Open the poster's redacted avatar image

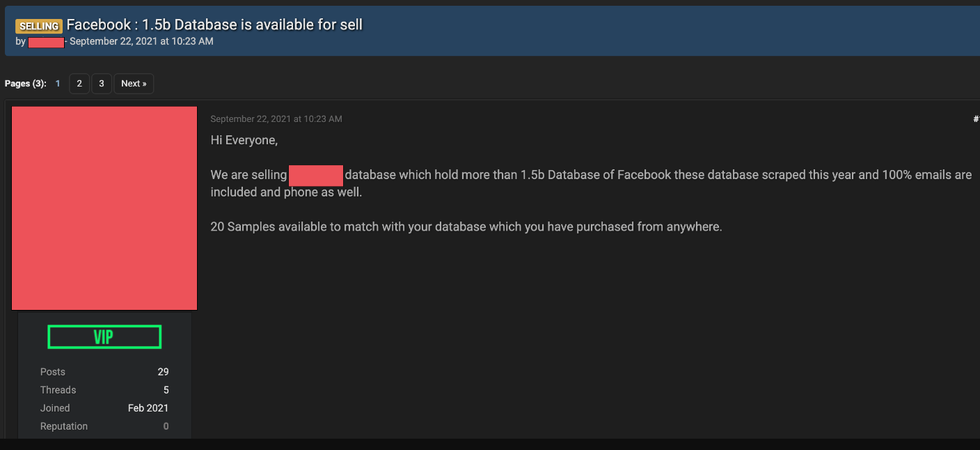104,208
